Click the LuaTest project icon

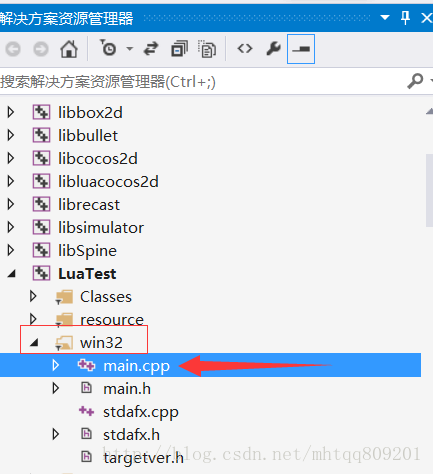41,273
